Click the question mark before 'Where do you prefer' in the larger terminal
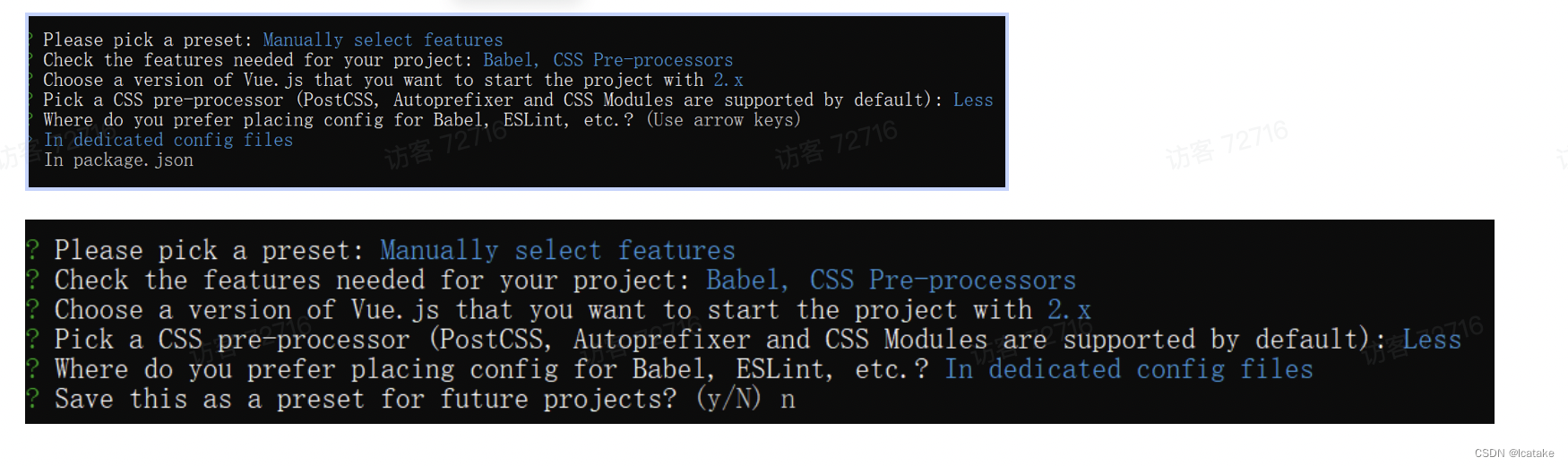Image resolution: width=1568 pixels, height=466 pixels. pyautogui.click(x=32, y=369)
